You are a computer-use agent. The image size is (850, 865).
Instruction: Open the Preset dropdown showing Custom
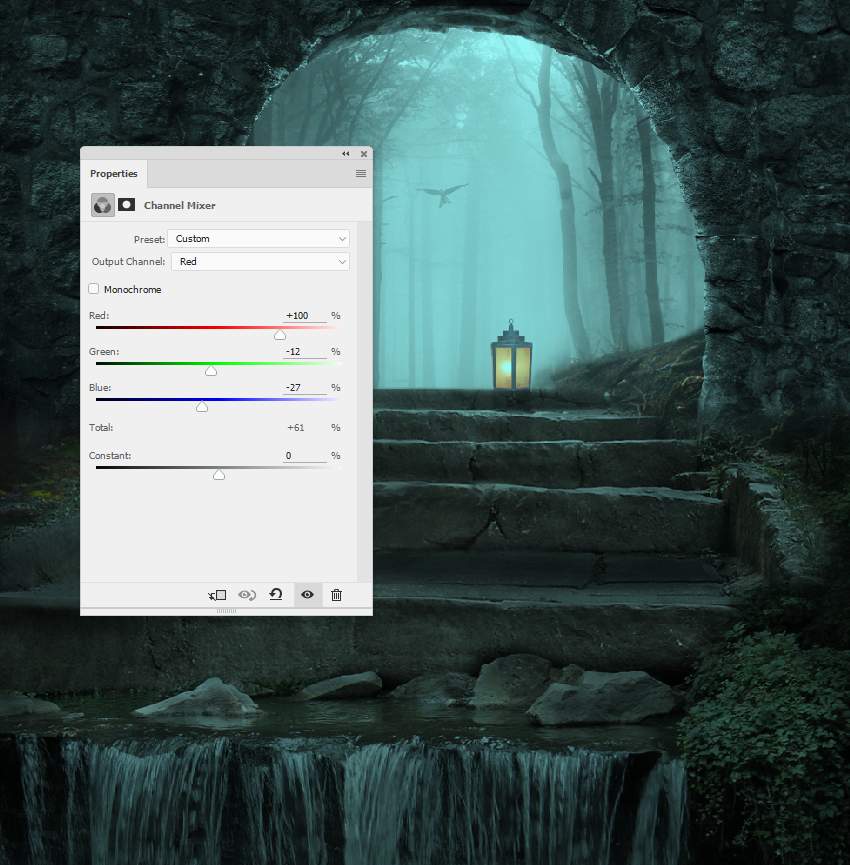pyautogui.click(x=258, y=239)
